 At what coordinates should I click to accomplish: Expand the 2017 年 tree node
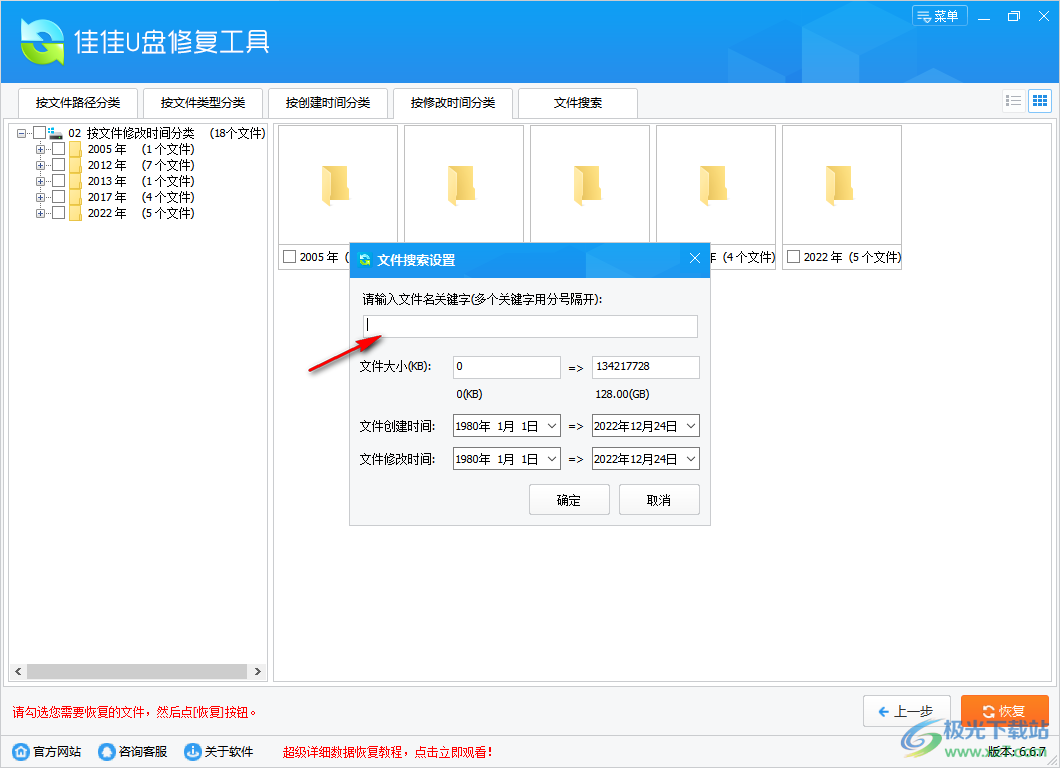coord(41,197)
